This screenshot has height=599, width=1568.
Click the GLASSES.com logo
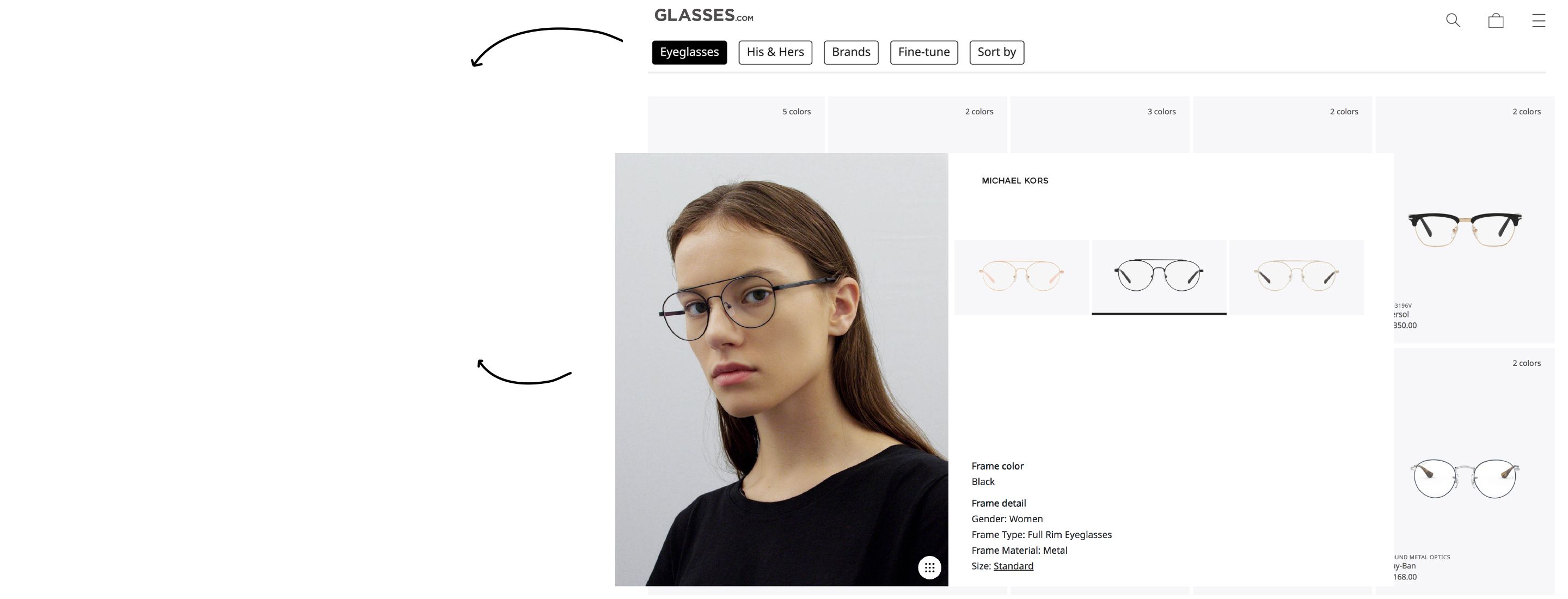(703, 15)
